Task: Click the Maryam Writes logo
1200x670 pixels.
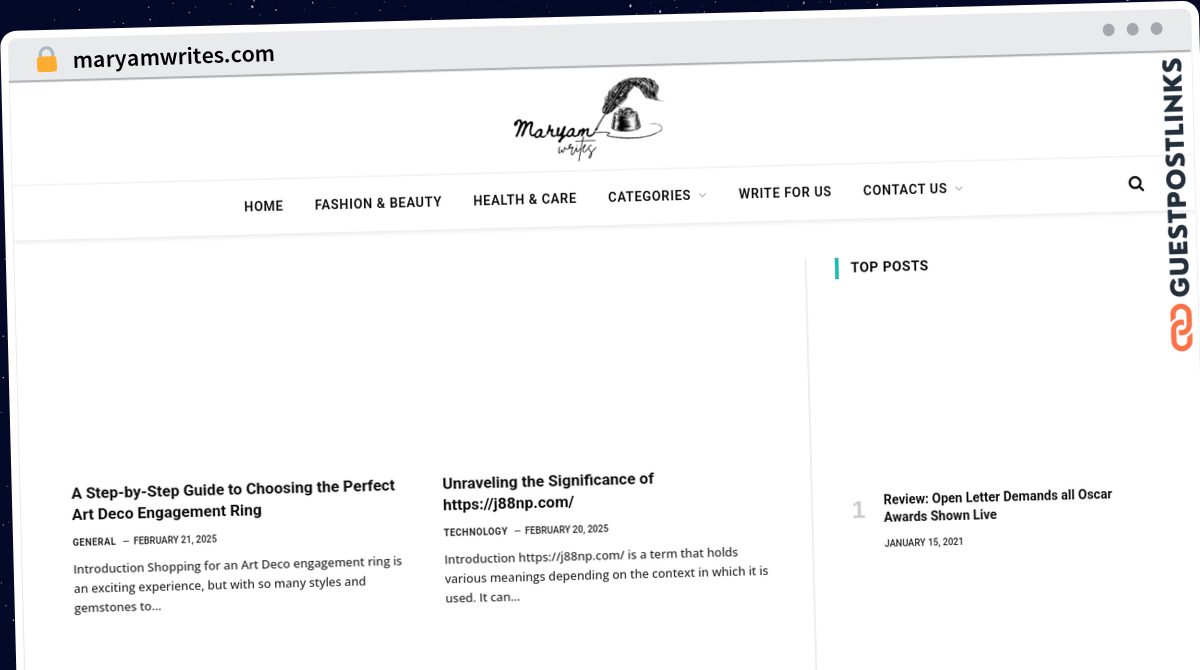Action: (588, 118)
